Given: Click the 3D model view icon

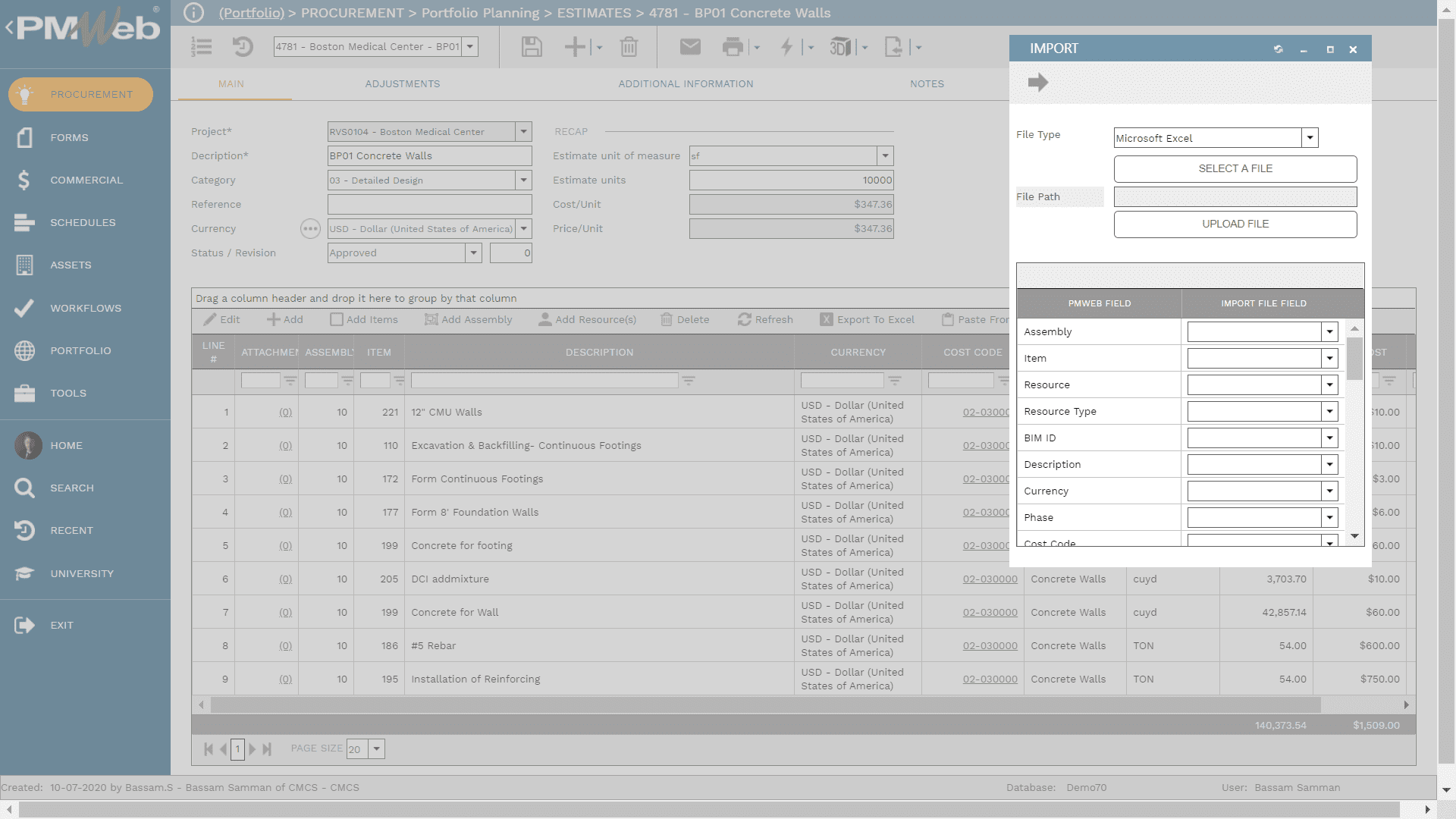Looking at the screenshot, I should pyautogui.click(x=840, y=46).
